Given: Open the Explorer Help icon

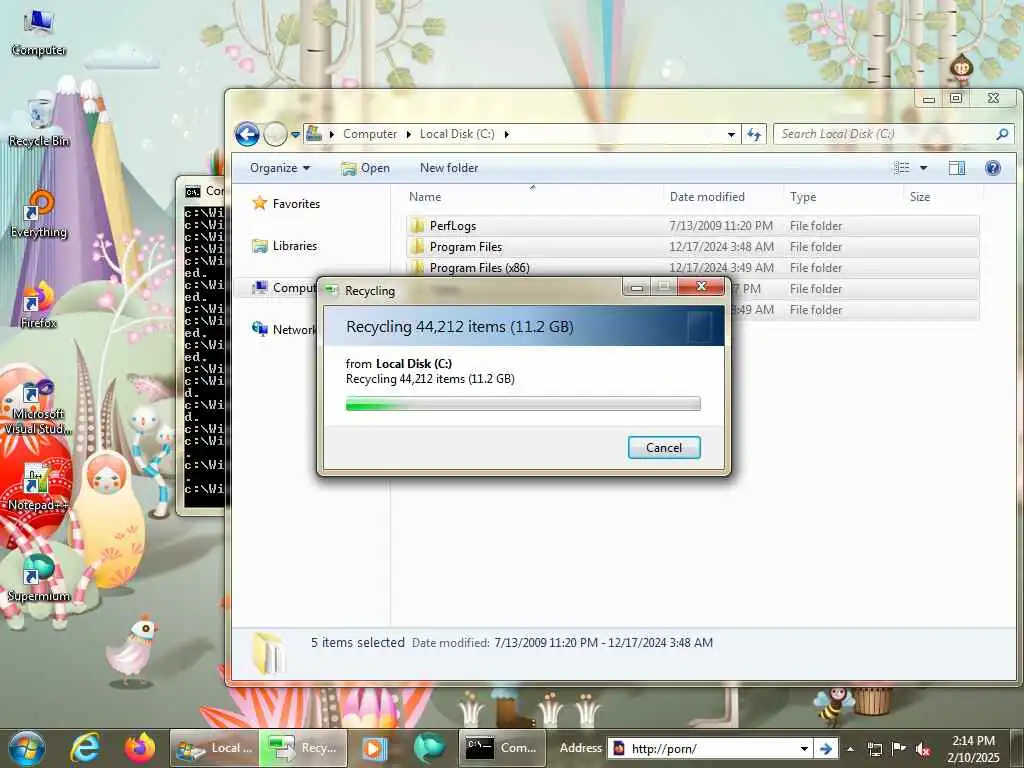Looking at the screenshot, I should pyautogui.click(x=993, y=168).
